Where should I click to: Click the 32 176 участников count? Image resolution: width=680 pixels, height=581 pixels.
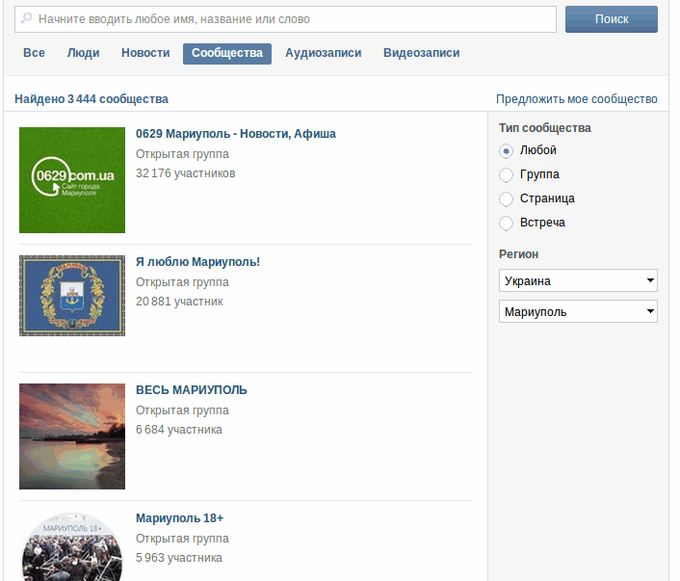tap(186, 173)
